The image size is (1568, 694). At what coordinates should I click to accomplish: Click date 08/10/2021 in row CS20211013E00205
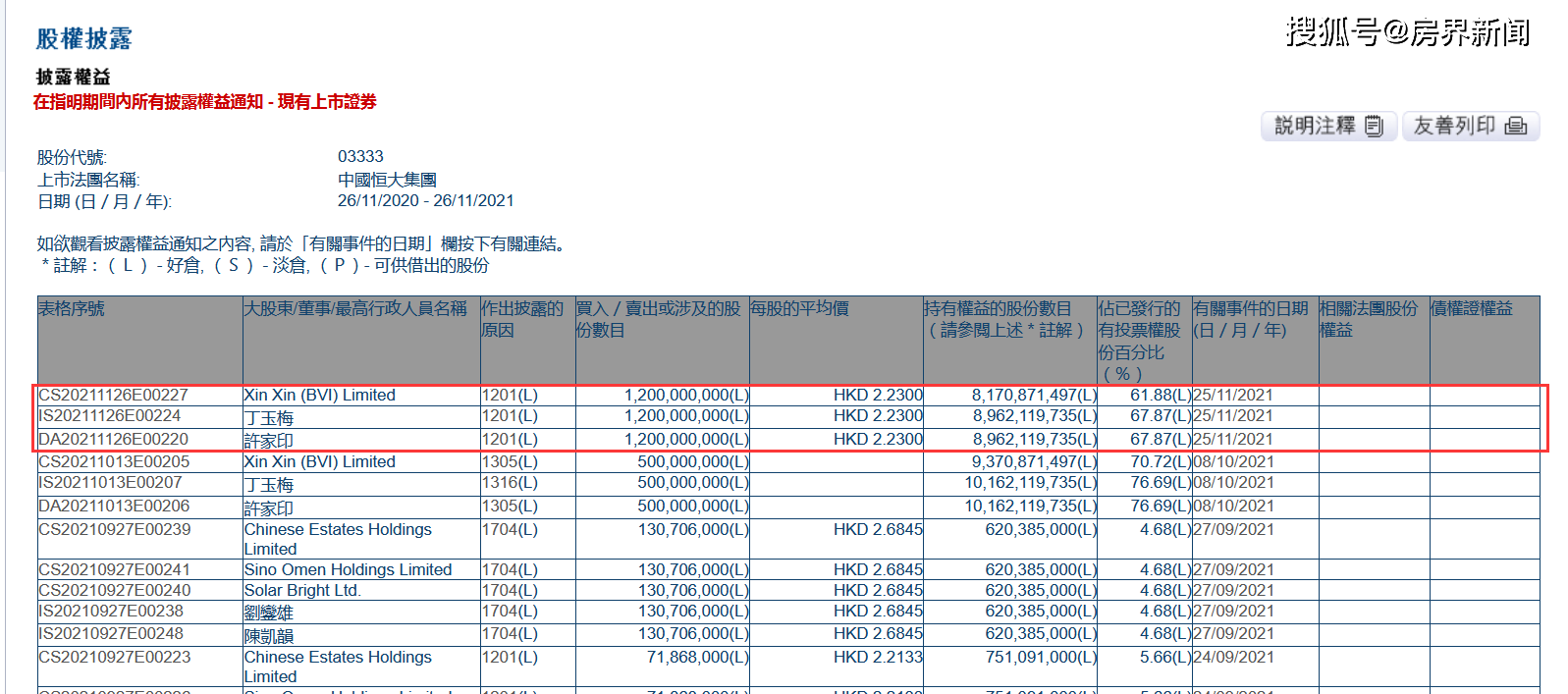1233,462
